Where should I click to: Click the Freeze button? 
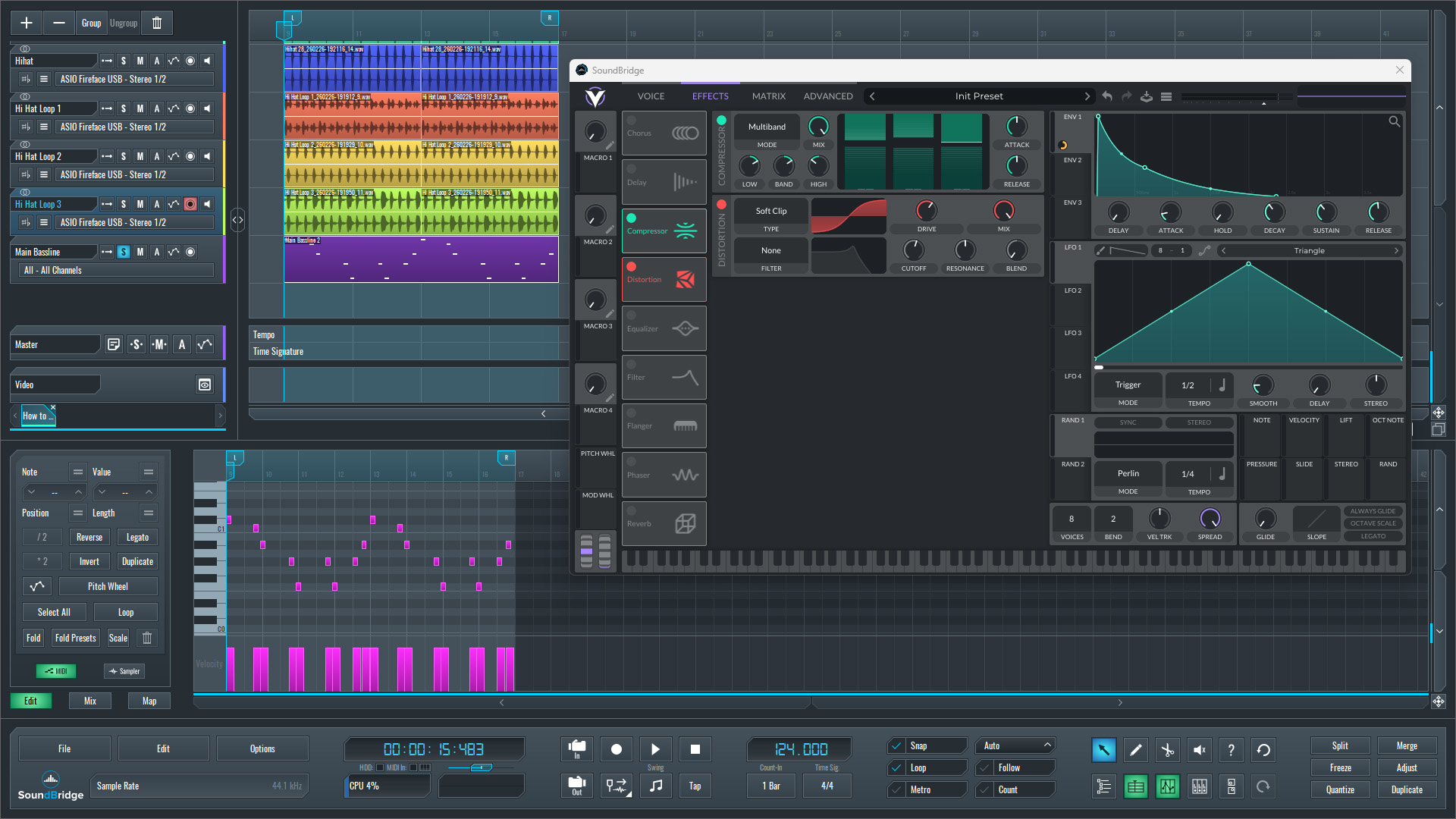point(1340,767)
